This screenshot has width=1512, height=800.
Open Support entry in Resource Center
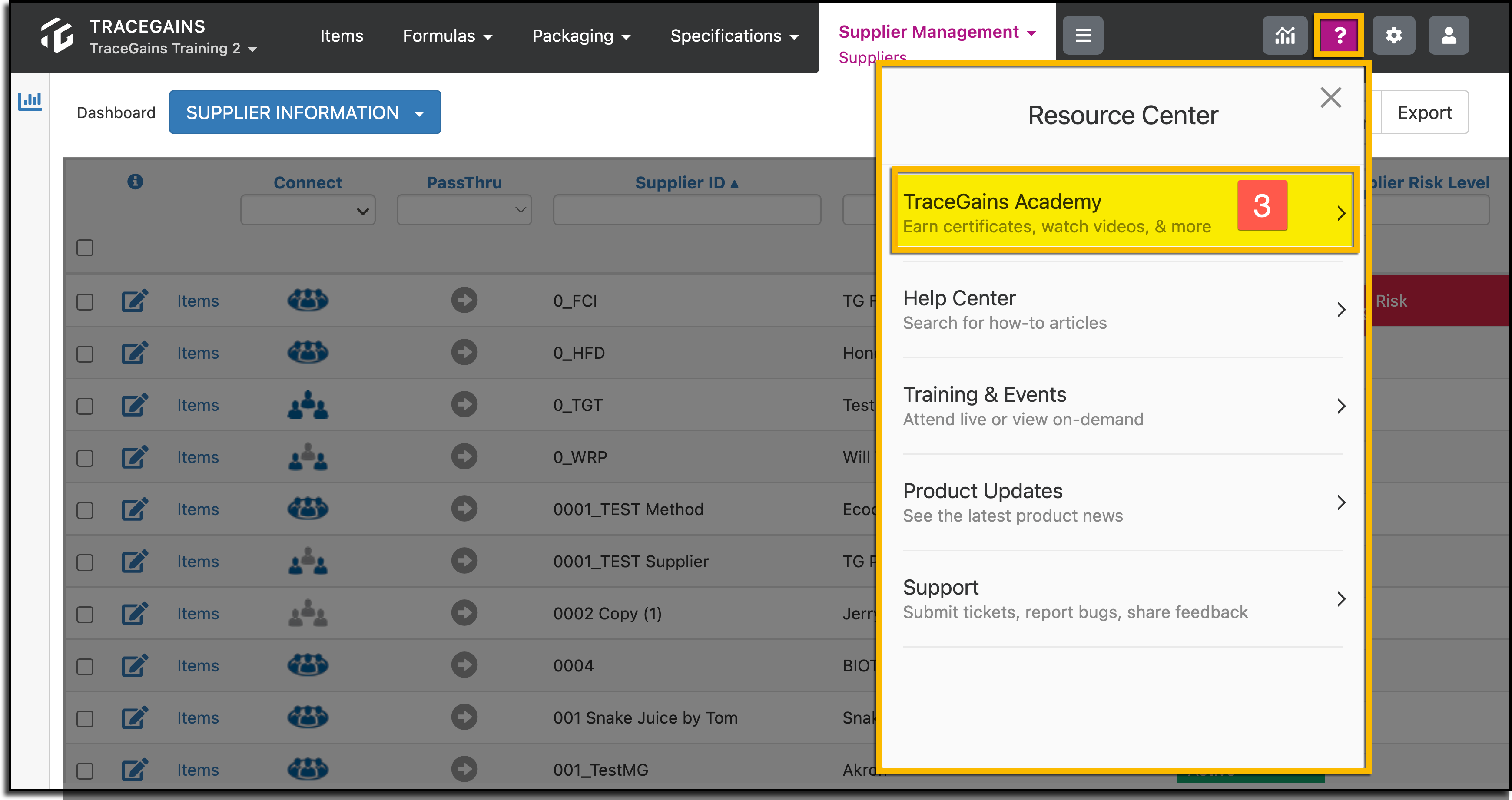pyautogui.click(x=1124, y=599)
